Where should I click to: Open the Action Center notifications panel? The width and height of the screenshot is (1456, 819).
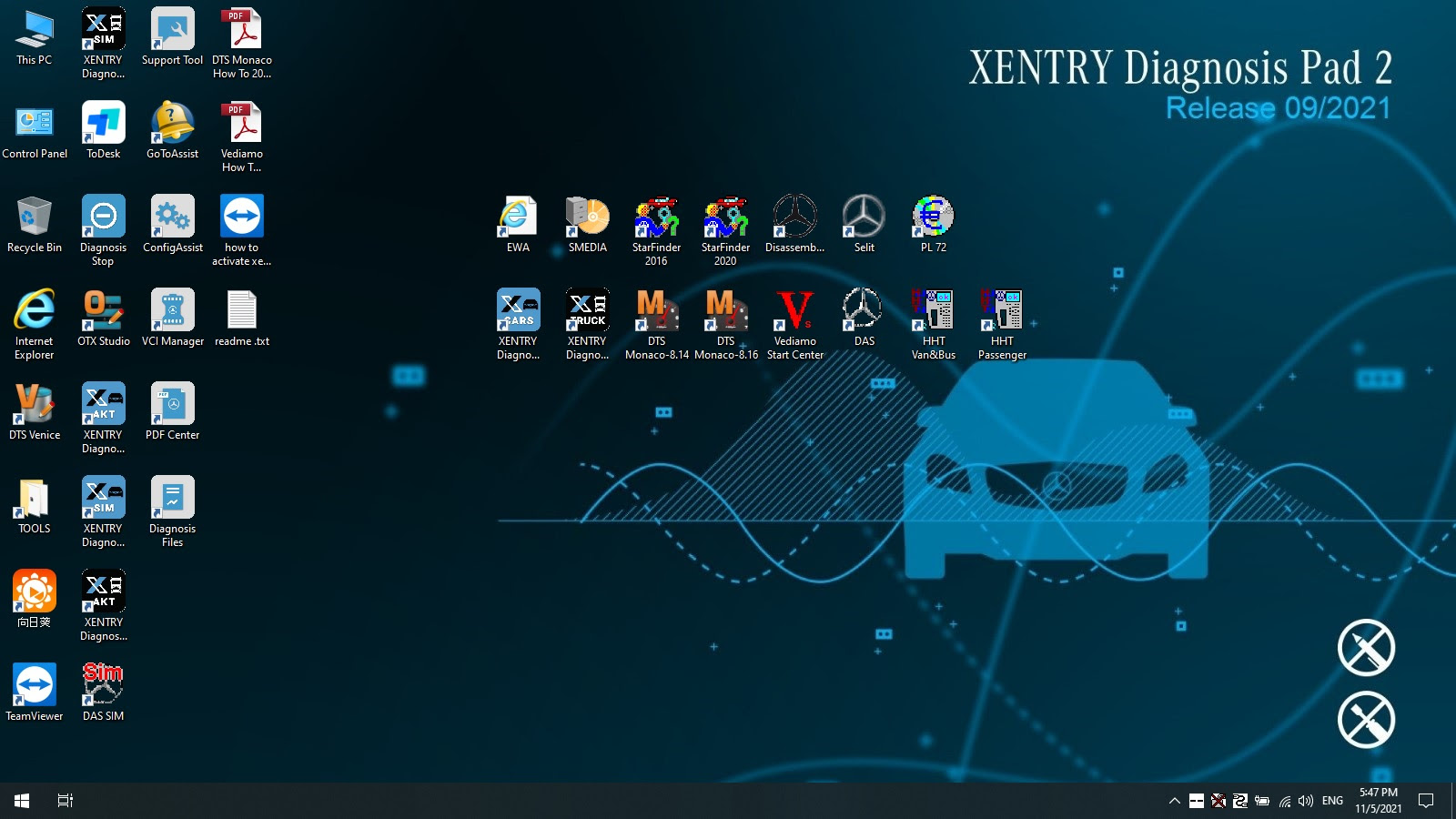(1429, 801)
